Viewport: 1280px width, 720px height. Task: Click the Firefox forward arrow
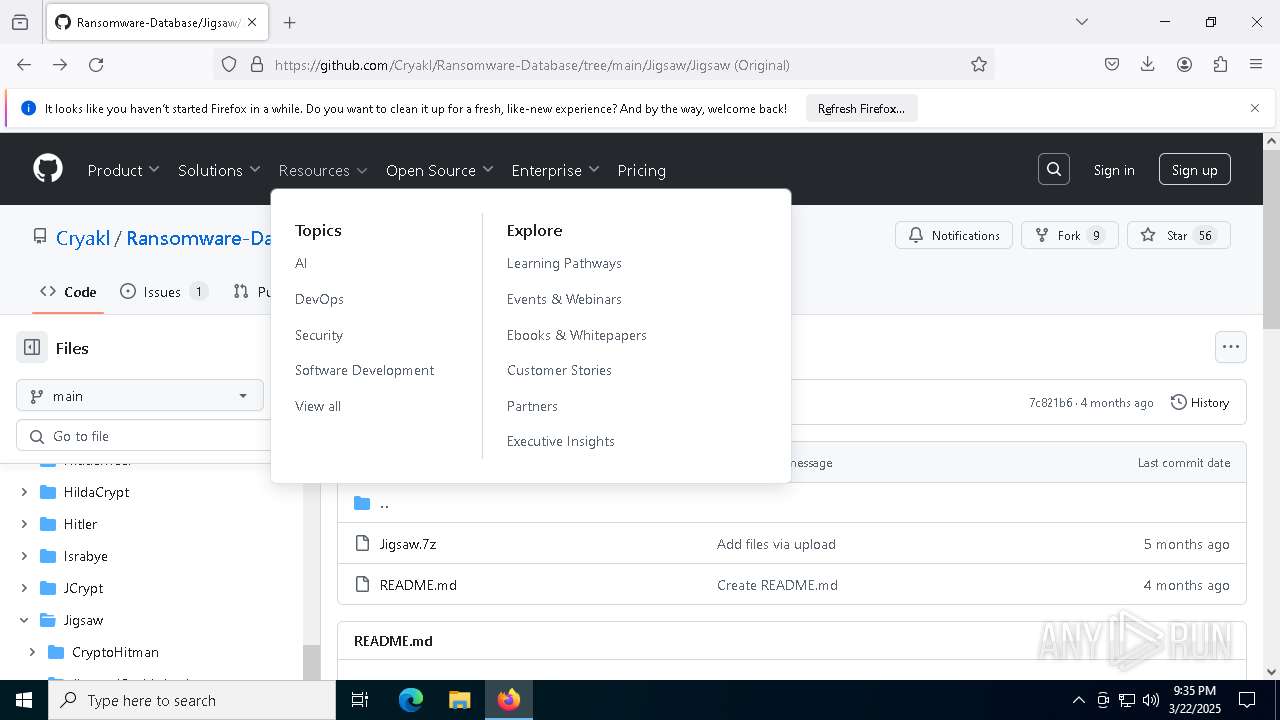60,64
